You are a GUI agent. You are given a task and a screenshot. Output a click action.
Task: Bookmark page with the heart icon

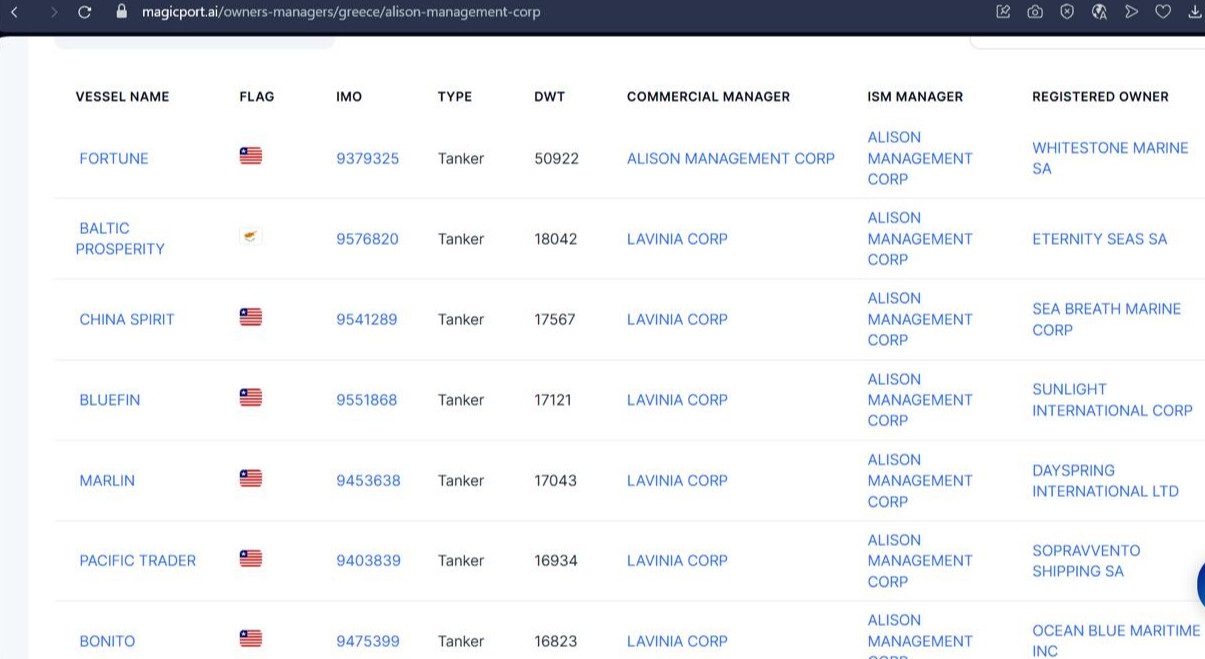pyautogui.click(x=1163, y=12)
